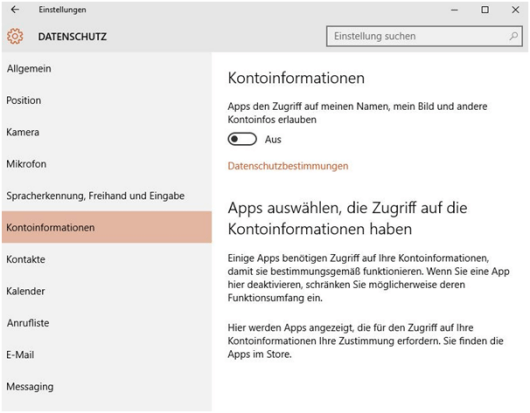Click the 'Hier werden Apps angezeigt' paragraph

[365, 341]
